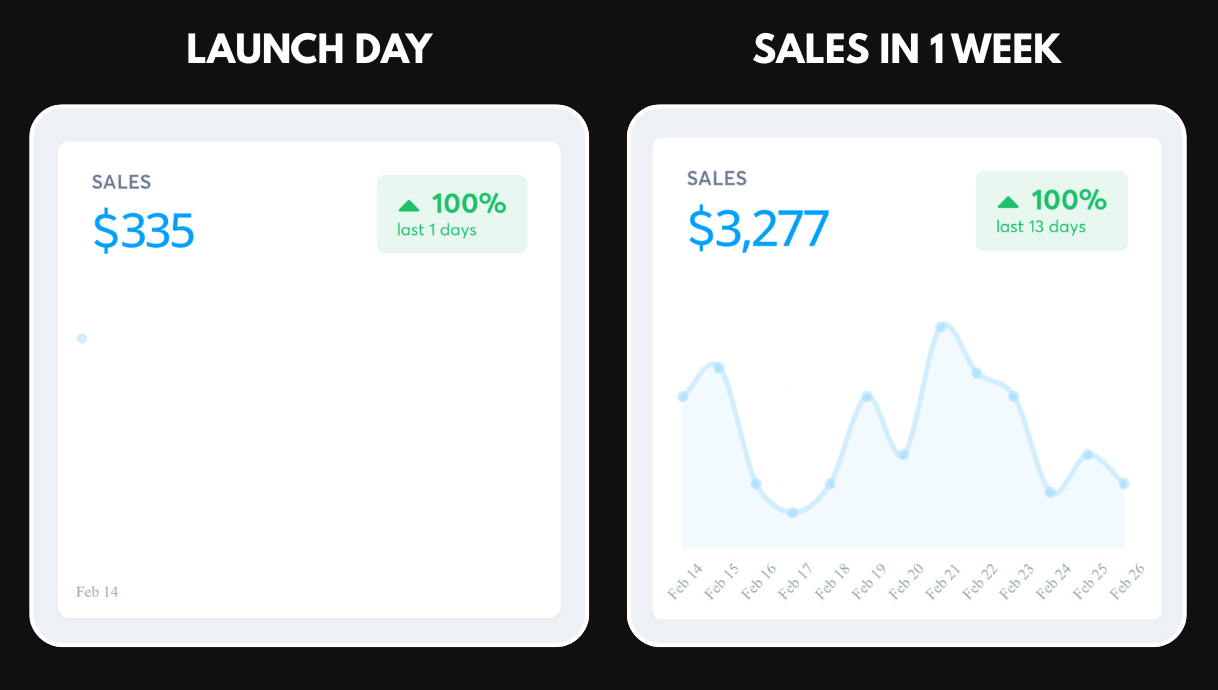Click the Feb 18 axis label
Viewport: 1218px width, 690px height.
832,582
